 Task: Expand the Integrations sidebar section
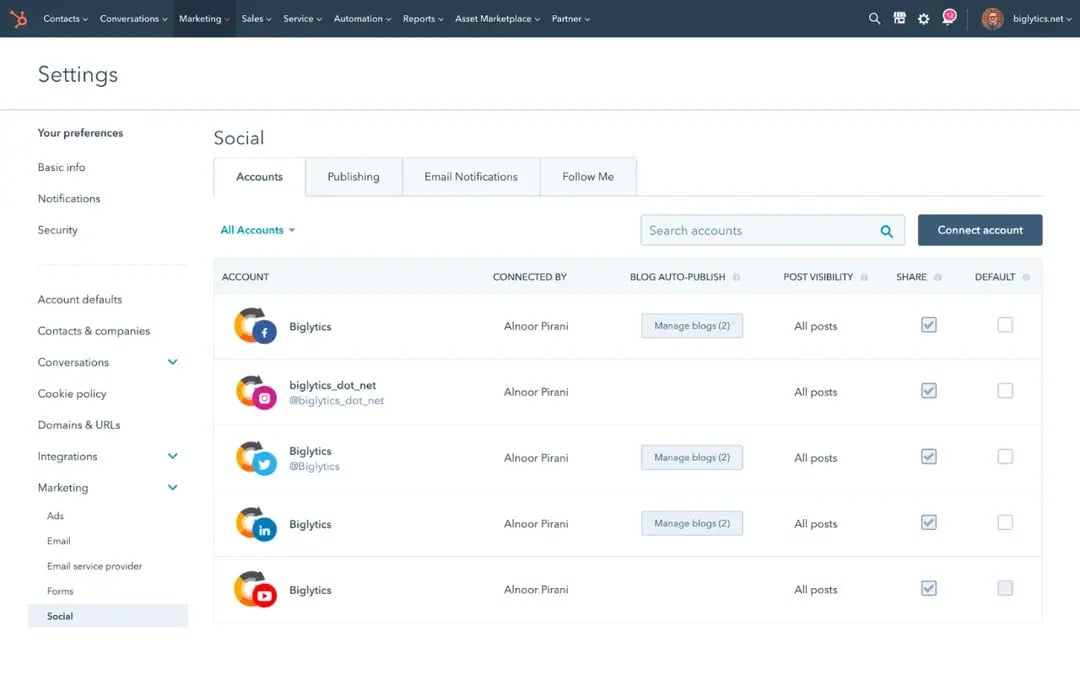pyautogui.click(x=172, y=456)
